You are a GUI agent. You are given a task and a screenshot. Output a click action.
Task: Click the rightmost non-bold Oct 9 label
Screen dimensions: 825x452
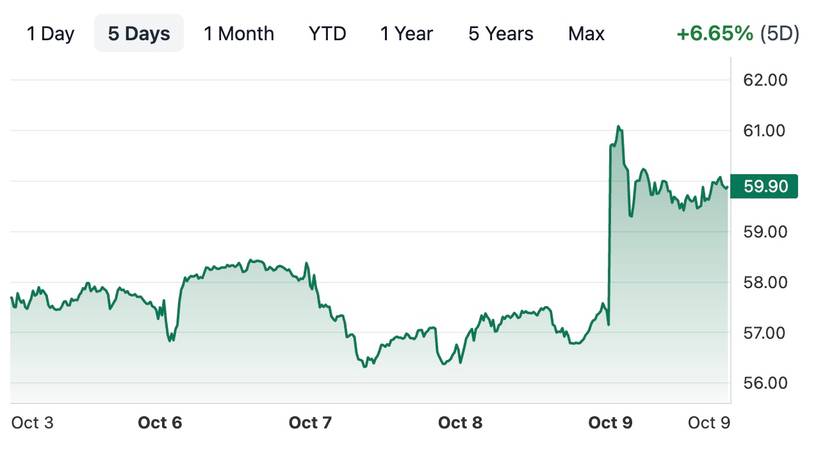(709, 422)
